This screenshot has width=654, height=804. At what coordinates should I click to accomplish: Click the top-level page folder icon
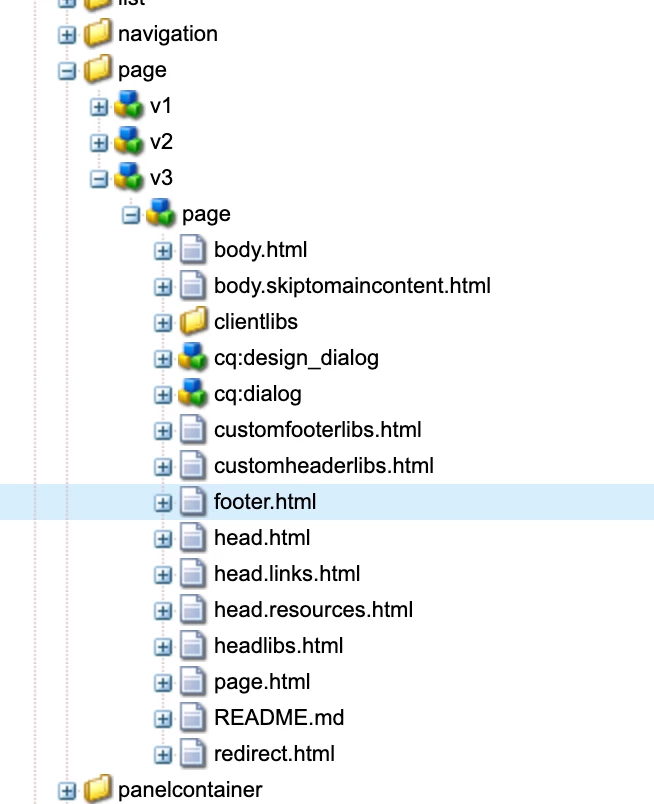97,69
